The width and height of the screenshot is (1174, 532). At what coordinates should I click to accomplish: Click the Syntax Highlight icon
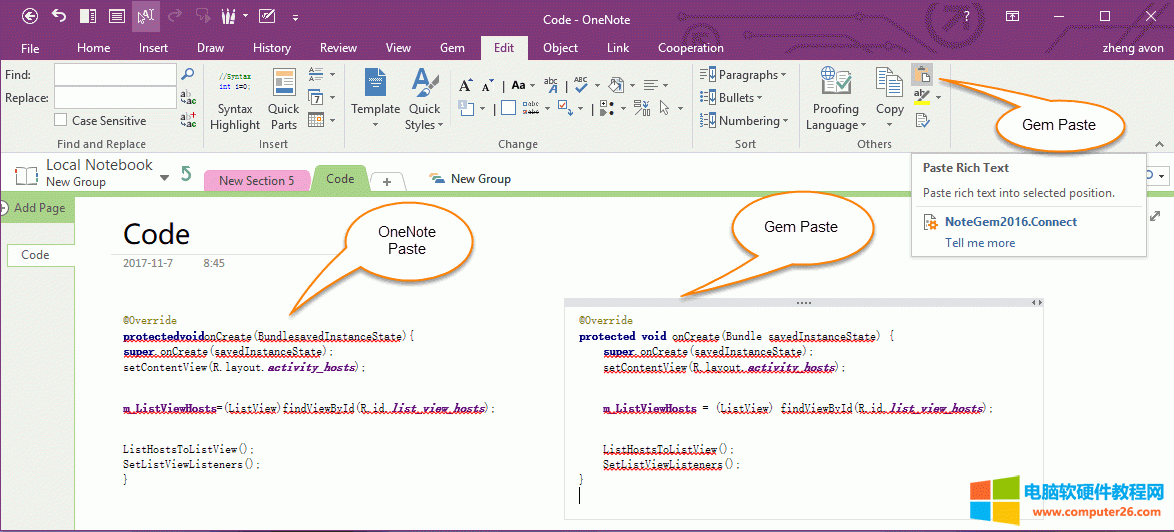[x=235, y=100]
